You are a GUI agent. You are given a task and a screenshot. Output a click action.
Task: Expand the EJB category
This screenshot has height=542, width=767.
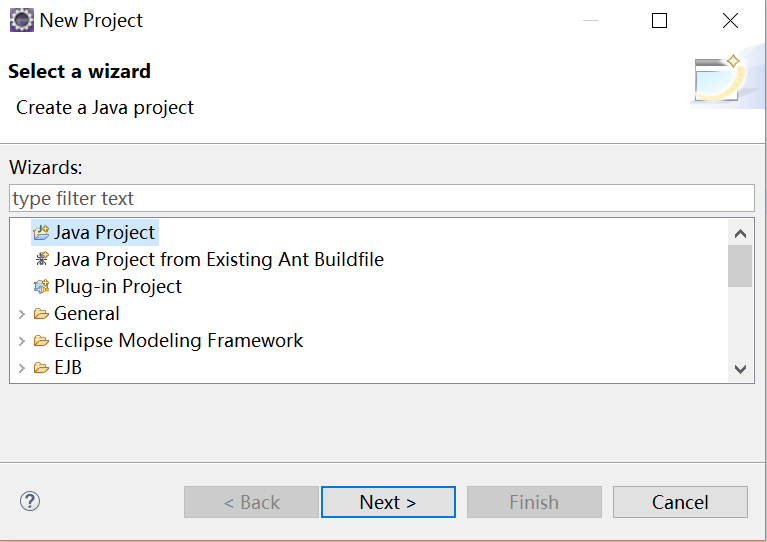tap(22, 368)
